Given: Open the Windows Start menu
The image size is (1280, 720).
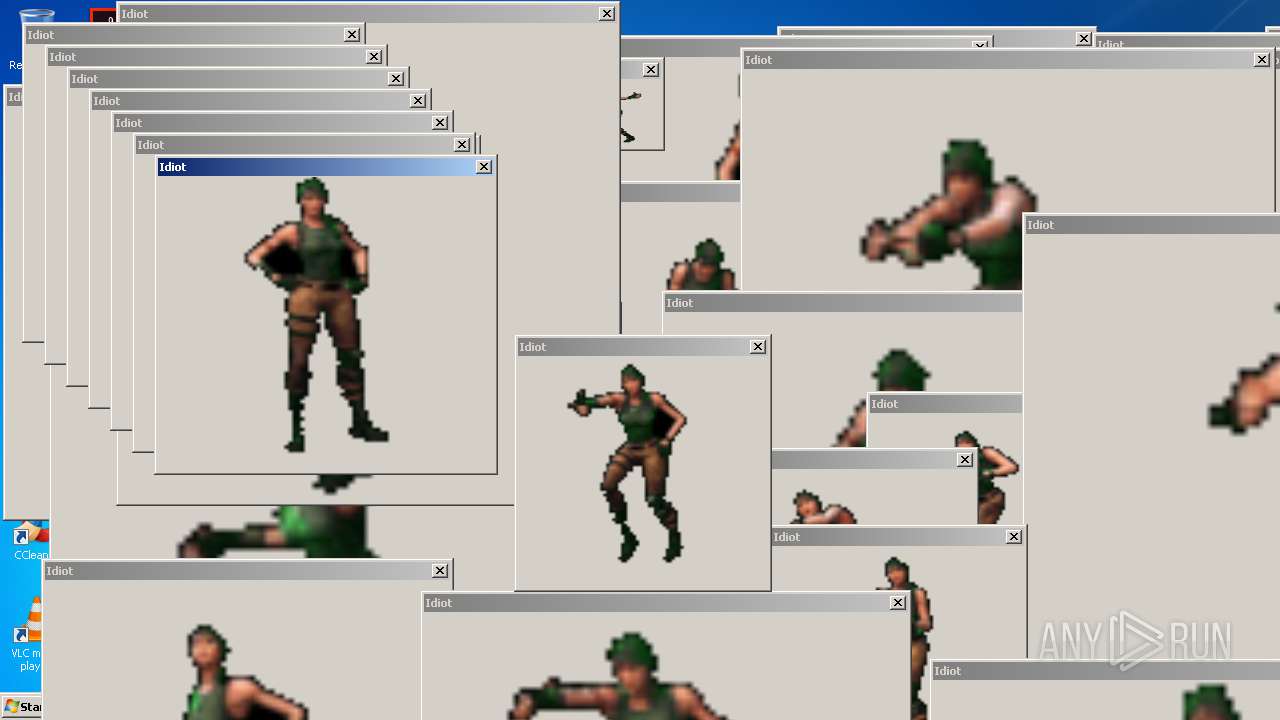Looking at the screenshot, I should tap(21, 707).
